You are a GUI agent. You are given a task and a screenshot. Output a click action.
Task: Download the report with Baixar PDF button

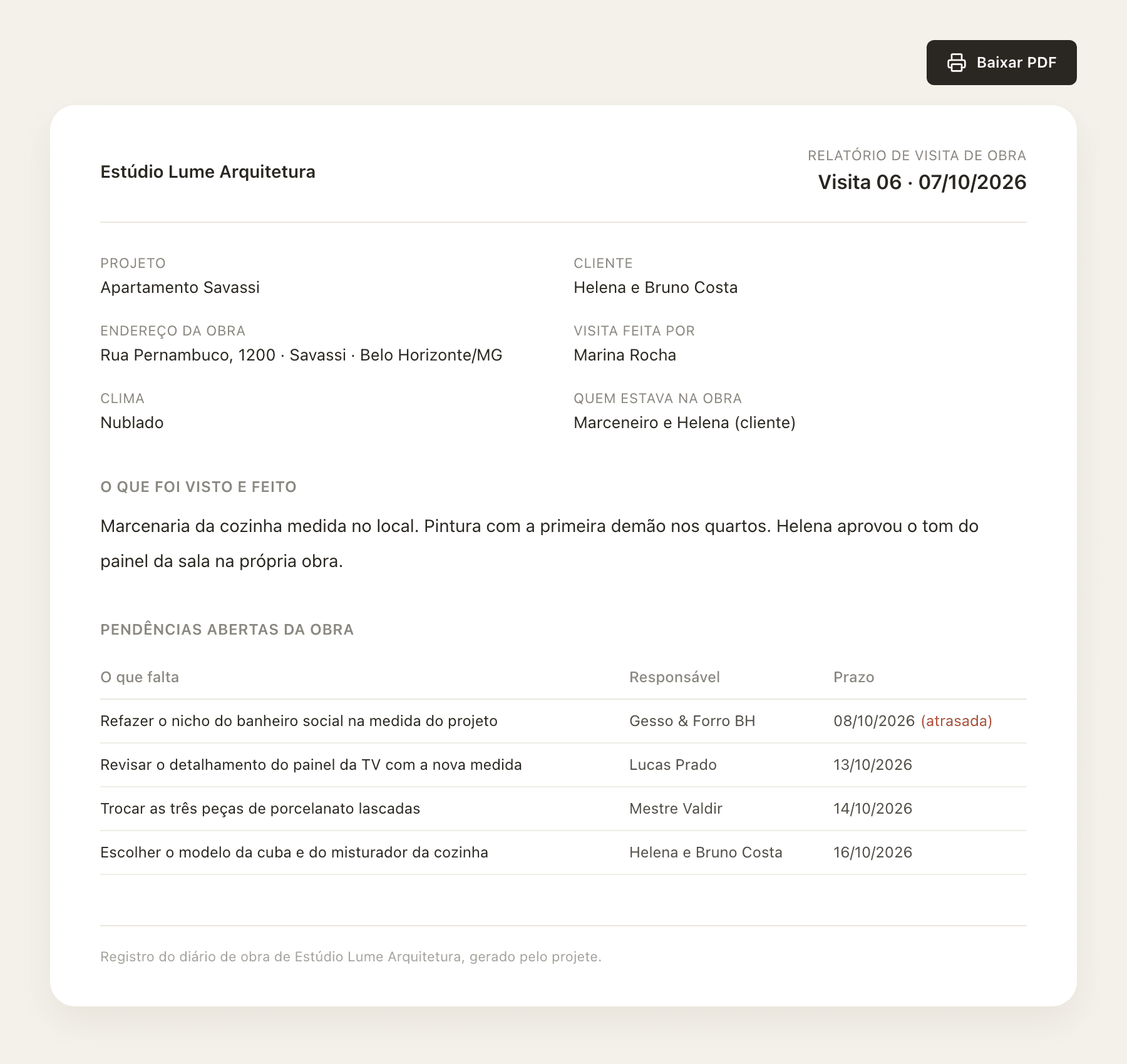1001,63
